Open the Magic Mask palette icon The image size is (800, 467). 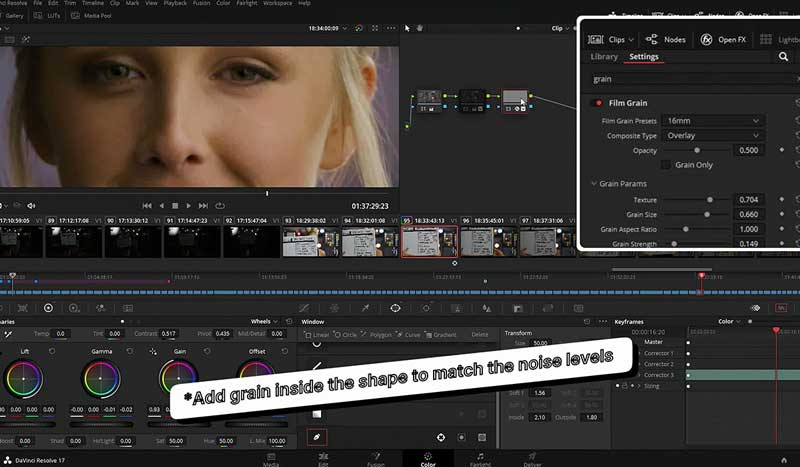[x=457, y=308]
